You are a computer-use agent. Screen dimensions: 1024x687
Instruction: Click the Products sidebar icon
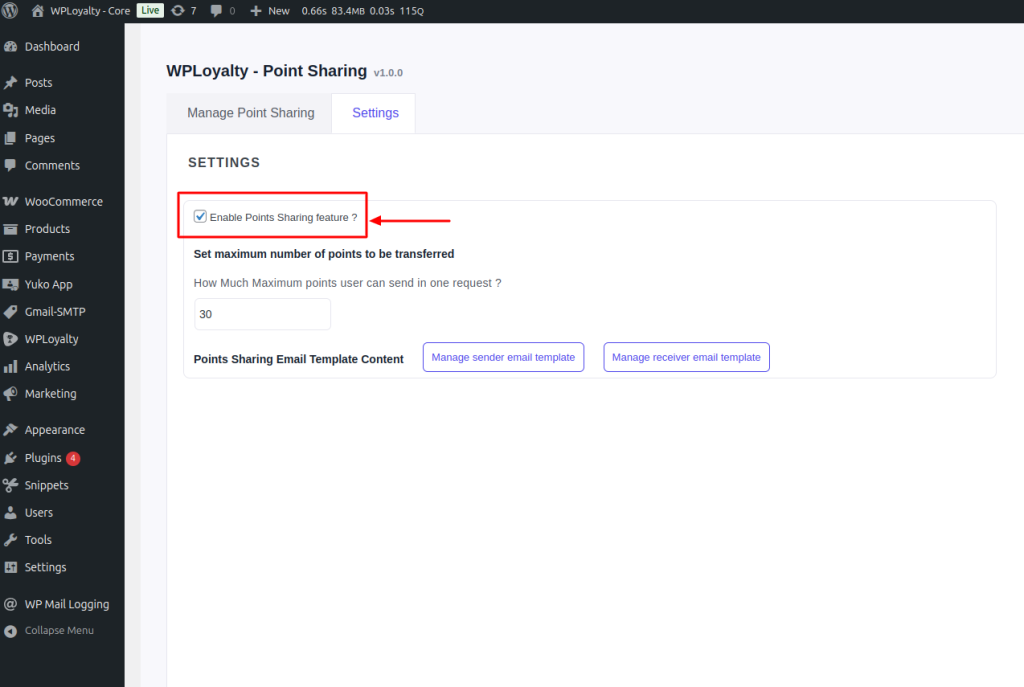point(13,229)
